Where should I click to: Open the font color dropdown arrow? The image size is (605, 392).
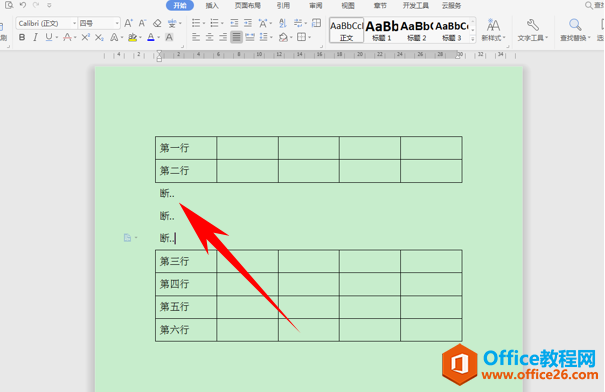[x=159, y=37]
